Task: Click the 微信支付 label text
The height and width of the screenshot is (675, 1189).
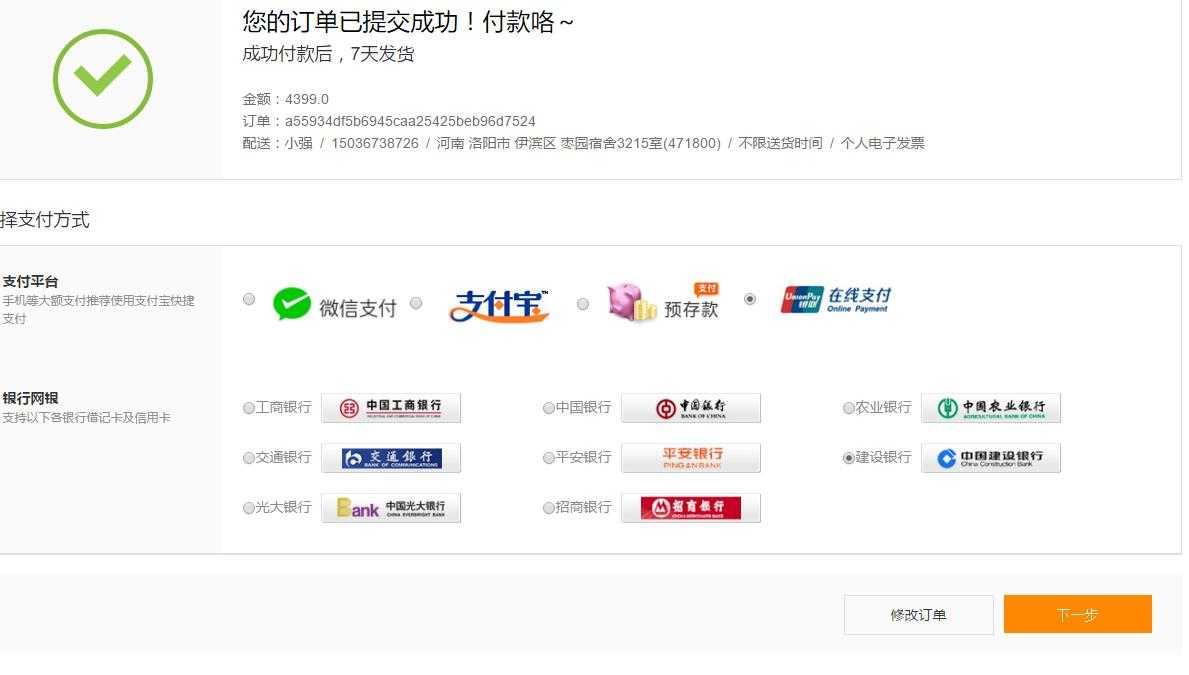Action: 358,308
